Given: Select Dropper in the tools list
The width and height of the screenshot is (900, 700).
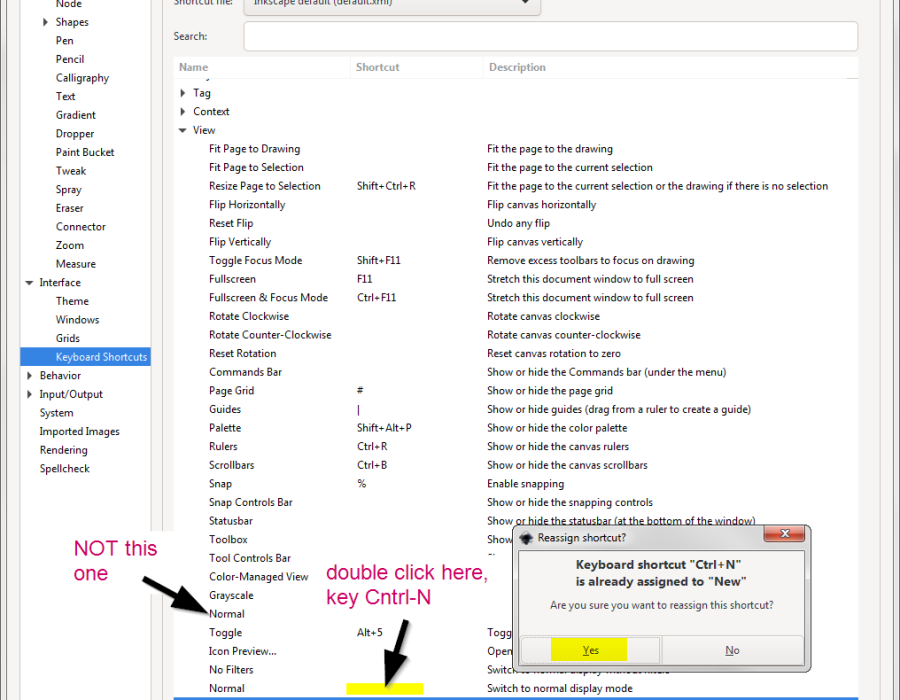Looking at the screenshot, I should [75, 134].
